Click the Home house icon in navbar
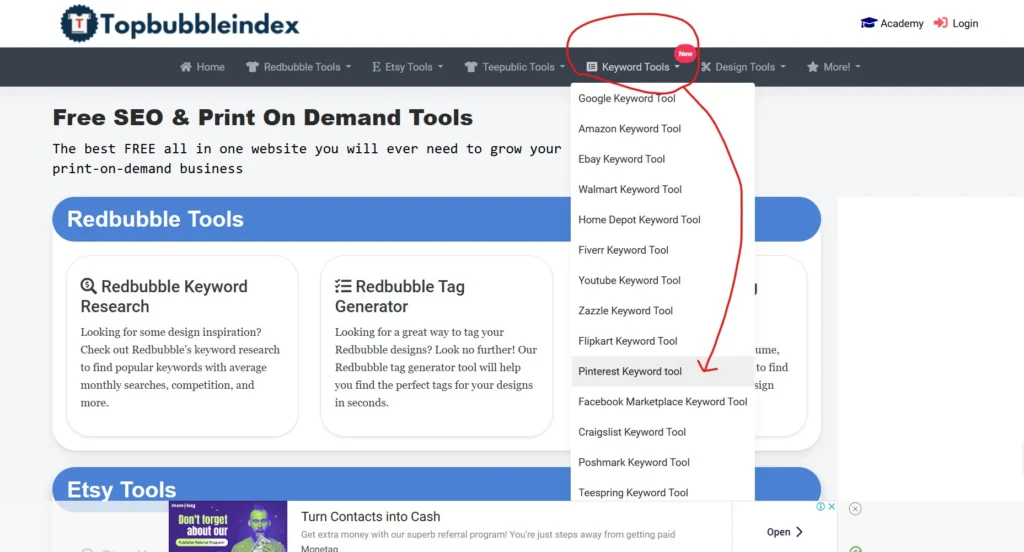This screenshot has height=552, width=1024. tap(186, 67)
